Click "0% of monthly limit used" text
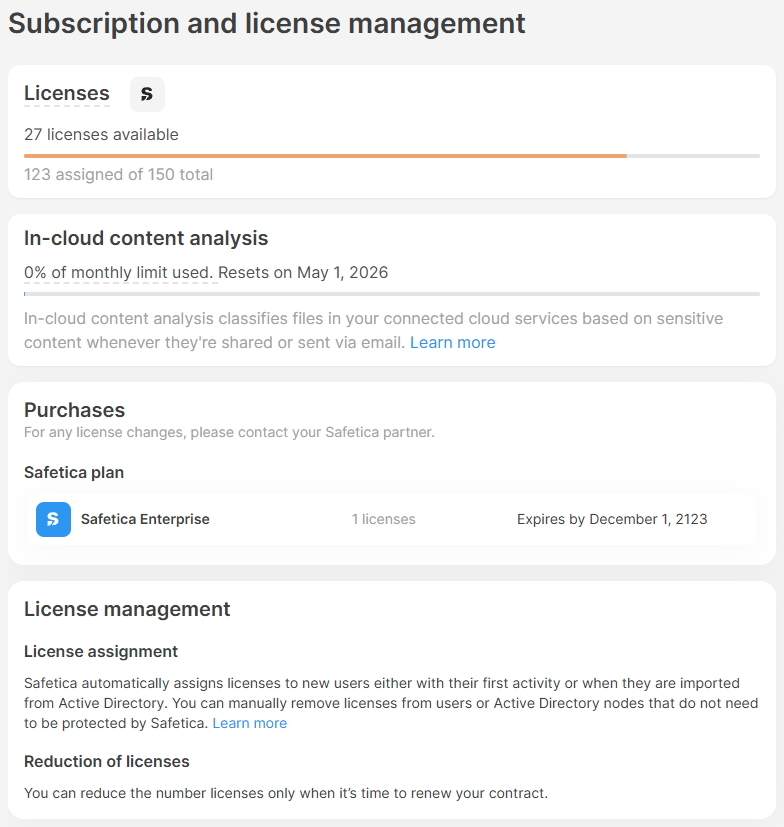 [x=118, y=272]
